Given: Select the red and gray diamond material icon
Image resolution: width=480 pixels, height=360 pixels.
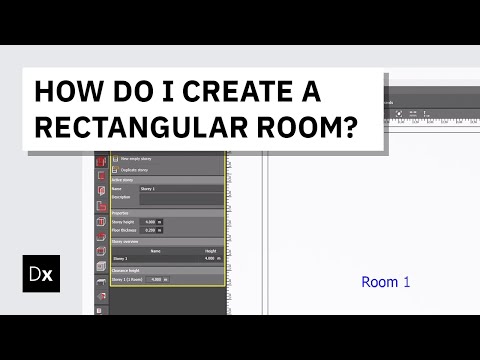Looking at the screenshot, I should (x=102, y=296).
